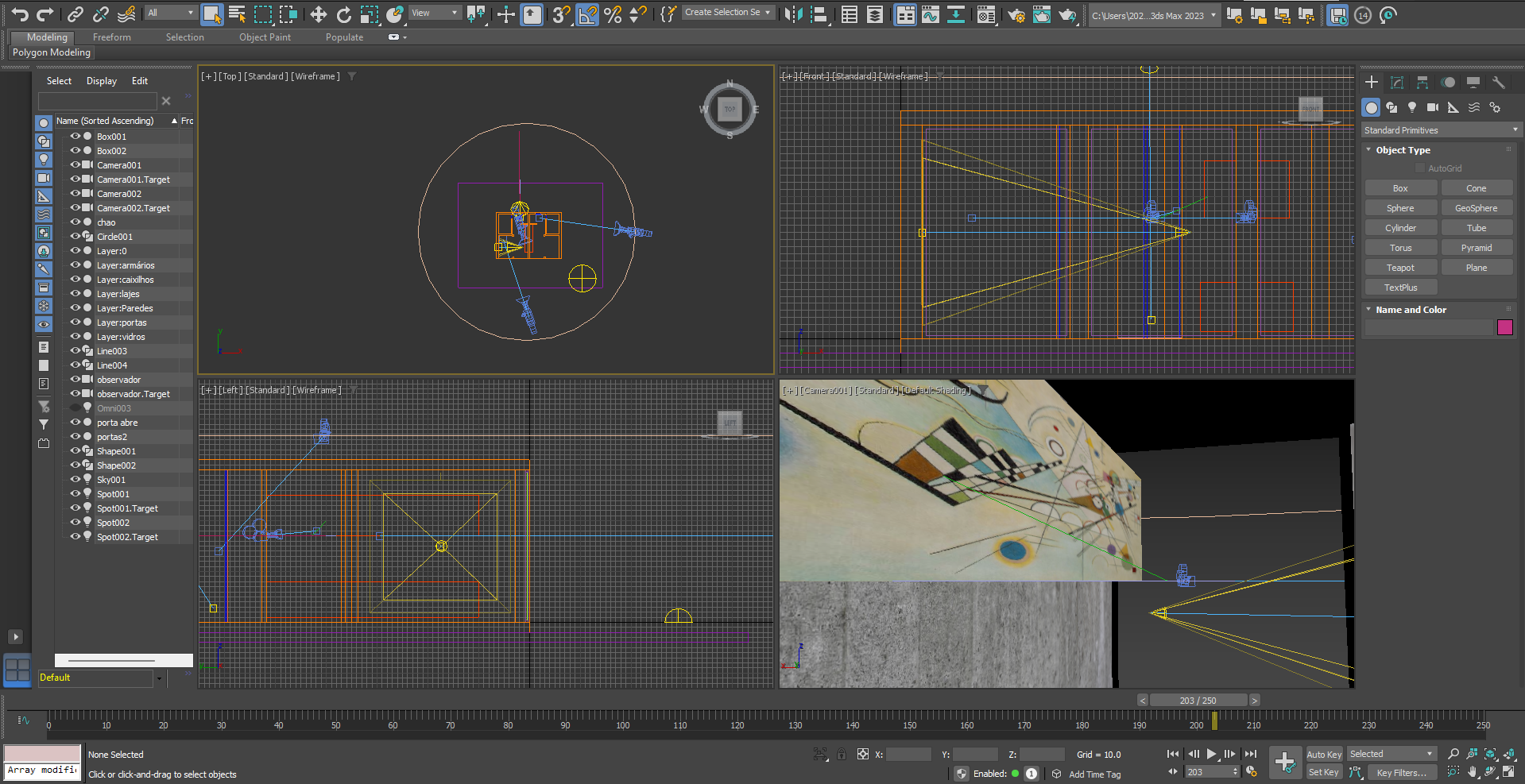Image resolution: width=1525 pixels, height=784 pixels.
Task: Toggle the Angle Snap icon
Action: (587, 14)
